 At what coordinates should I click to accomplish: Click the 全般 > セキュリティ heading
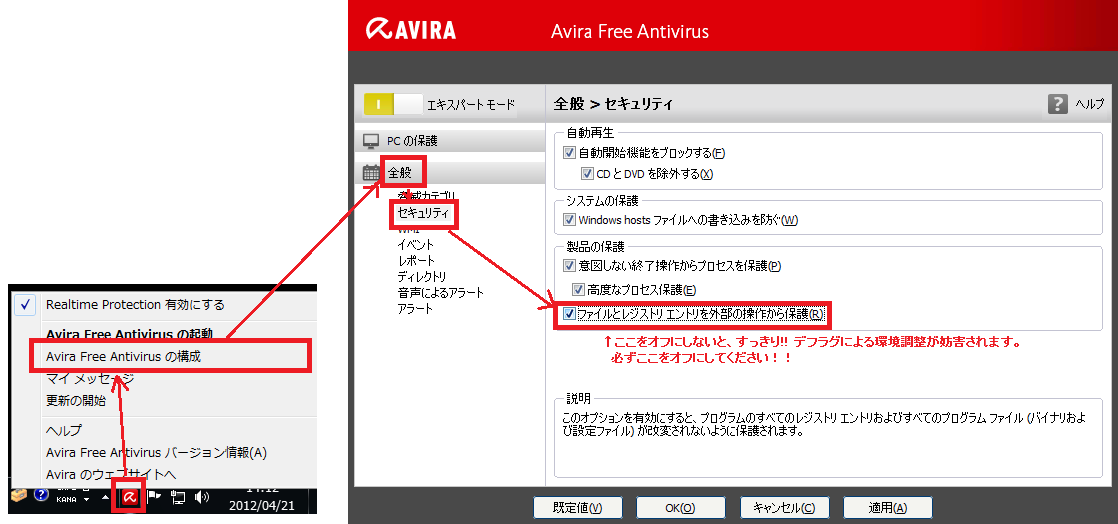coord(613,104)
